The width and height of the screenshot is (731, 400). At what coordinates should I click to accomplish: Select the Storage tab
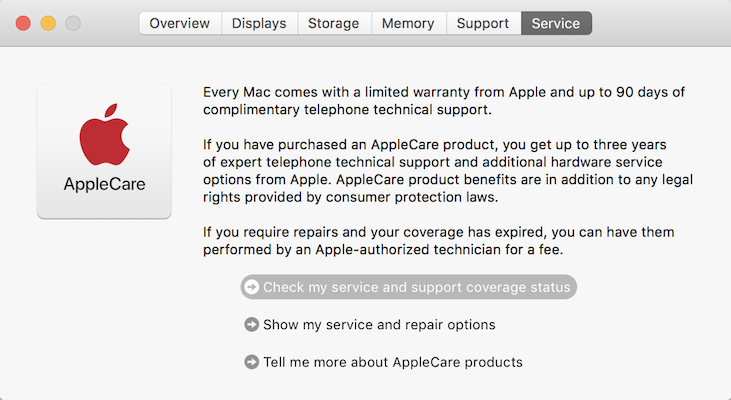(333, 23)
